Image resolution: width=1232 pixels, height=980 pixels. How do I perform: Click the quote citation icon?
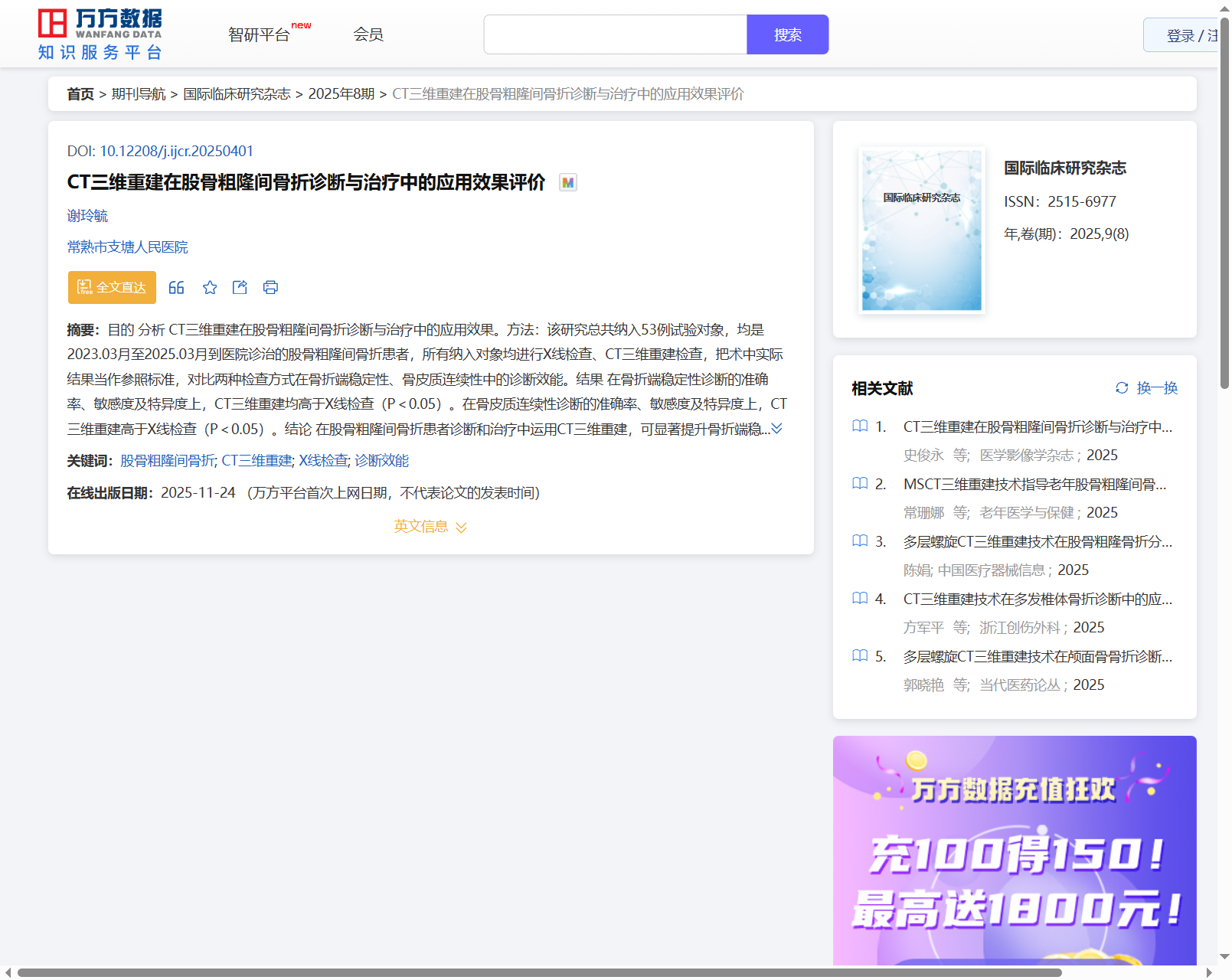[176, 287]
